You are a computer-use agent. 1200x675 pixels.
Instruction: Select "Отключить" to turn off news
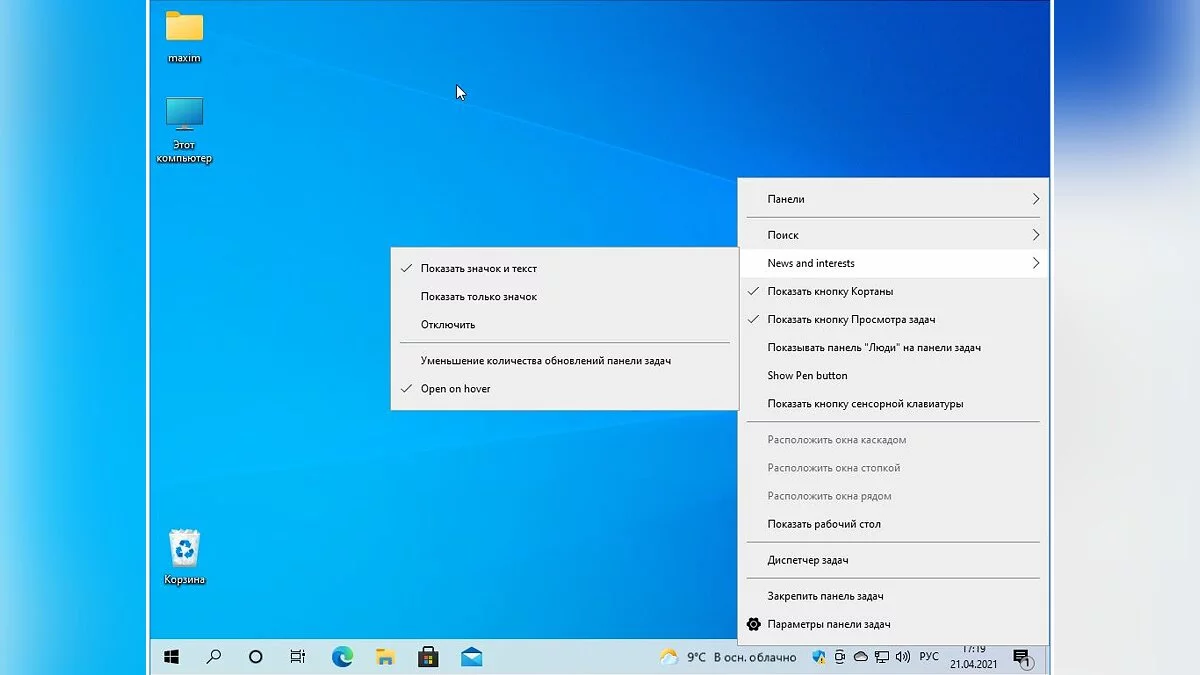coord(447,324)
